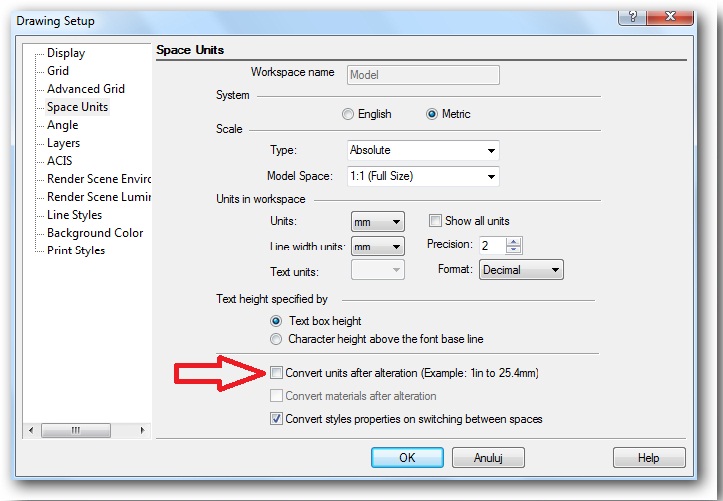Click the OK button
The height and width of the screenshot is (501, 723).
(407, 457)
